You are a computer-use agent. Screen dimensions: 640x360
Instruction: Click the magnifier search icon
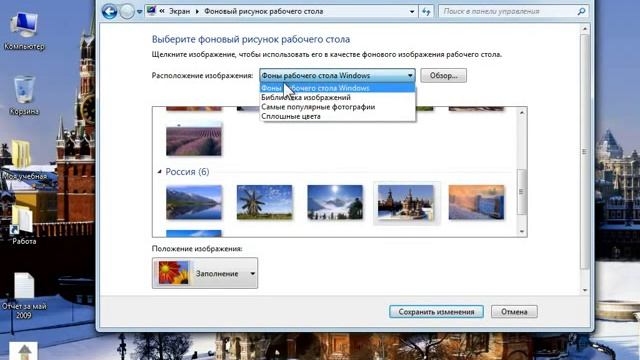pyautogui.click(x=582, y=11)
